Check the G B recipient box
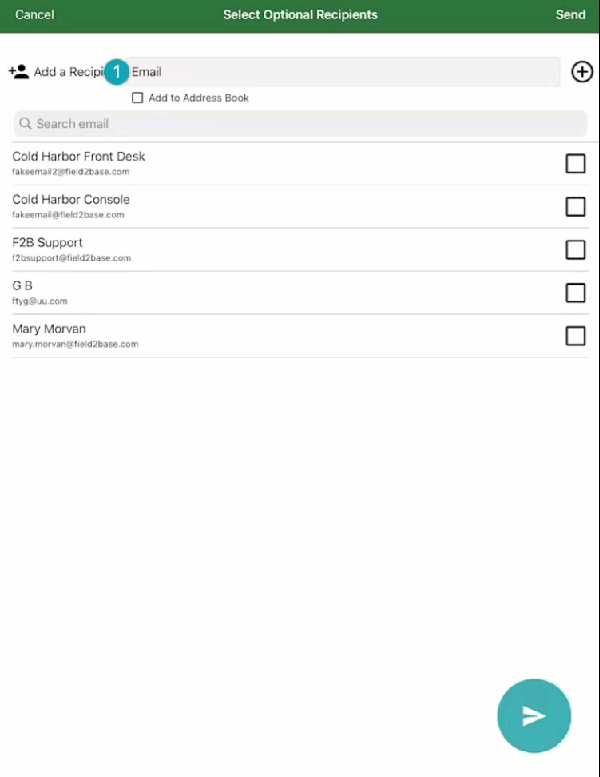The image size is (600, 777). pyautogui.click(x=575, y=293)
